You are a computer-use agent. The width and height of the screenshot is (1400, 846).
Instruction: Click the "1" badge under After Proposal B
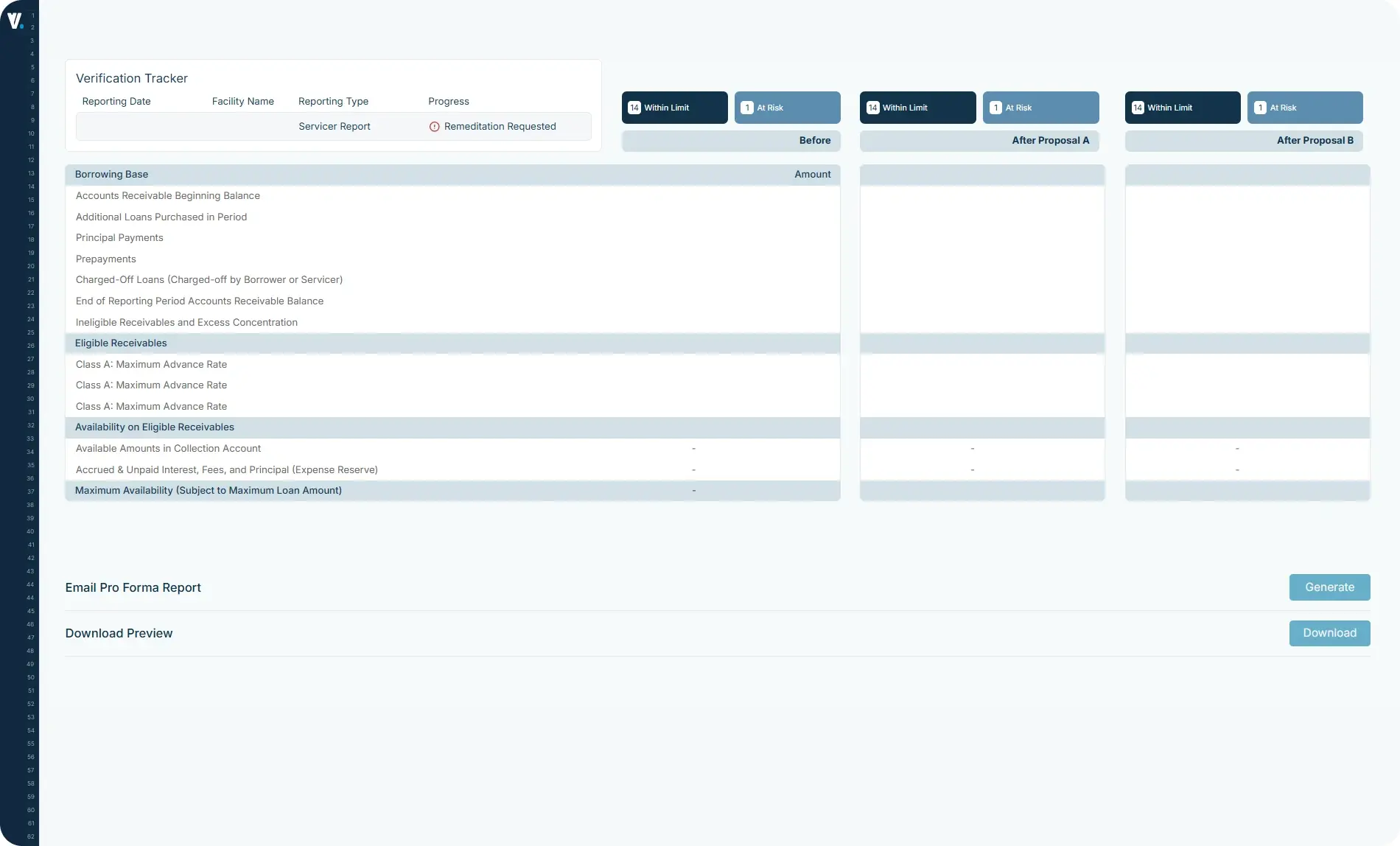pyautogui.click(x=1261, y=107)
